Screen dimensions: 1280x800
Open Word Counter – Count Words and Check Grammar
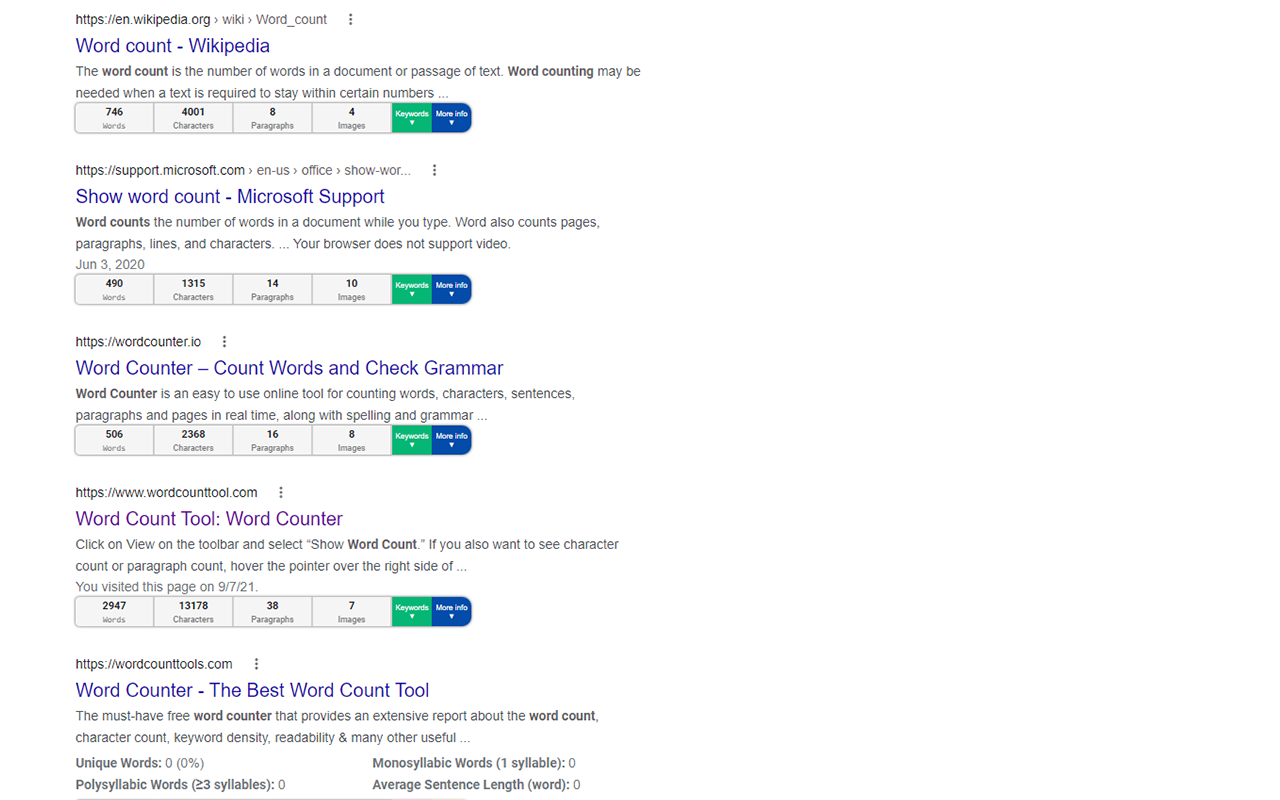coord(290,368)
